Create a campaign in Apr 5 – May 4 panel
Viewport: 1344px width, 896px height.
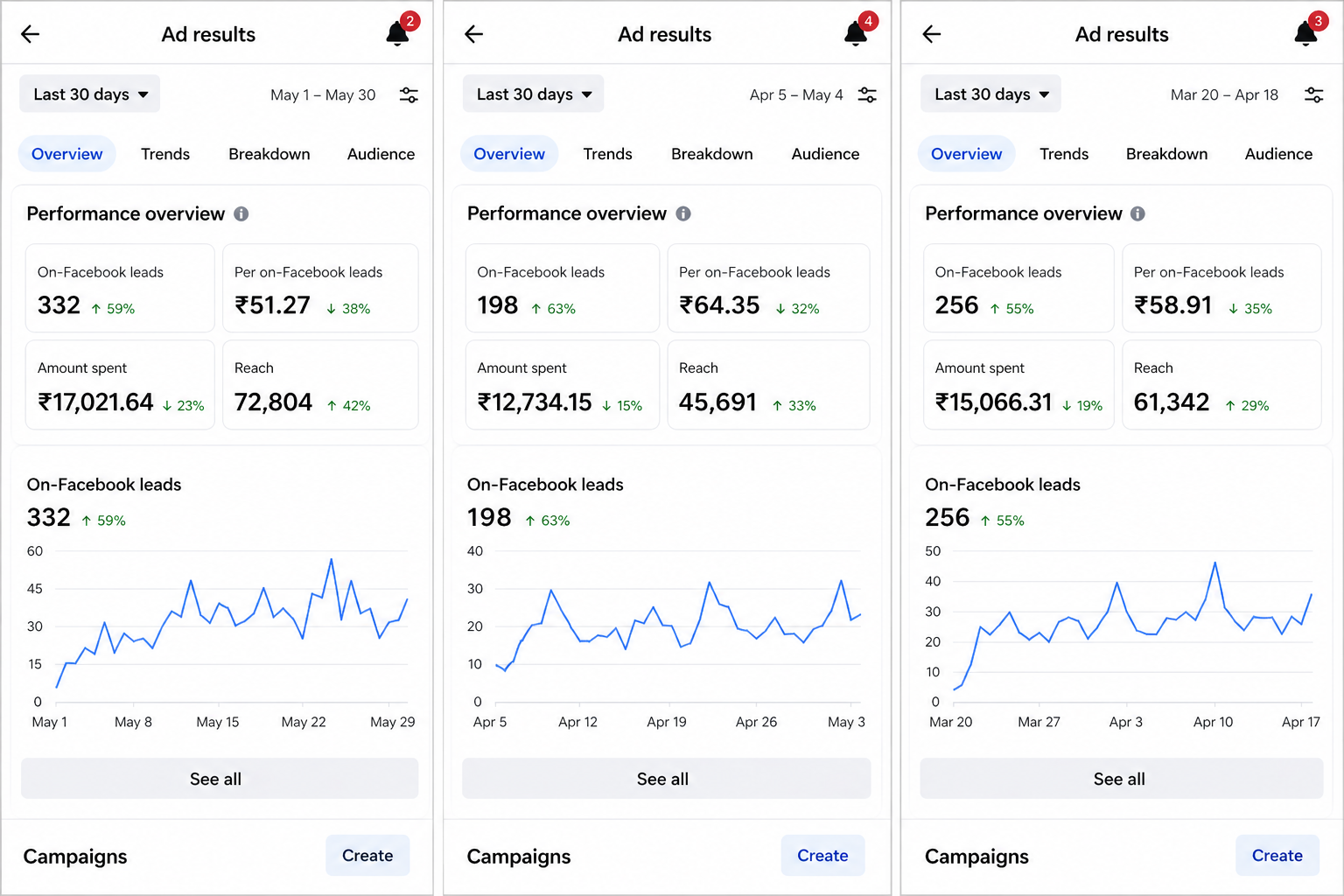(822, 856)
